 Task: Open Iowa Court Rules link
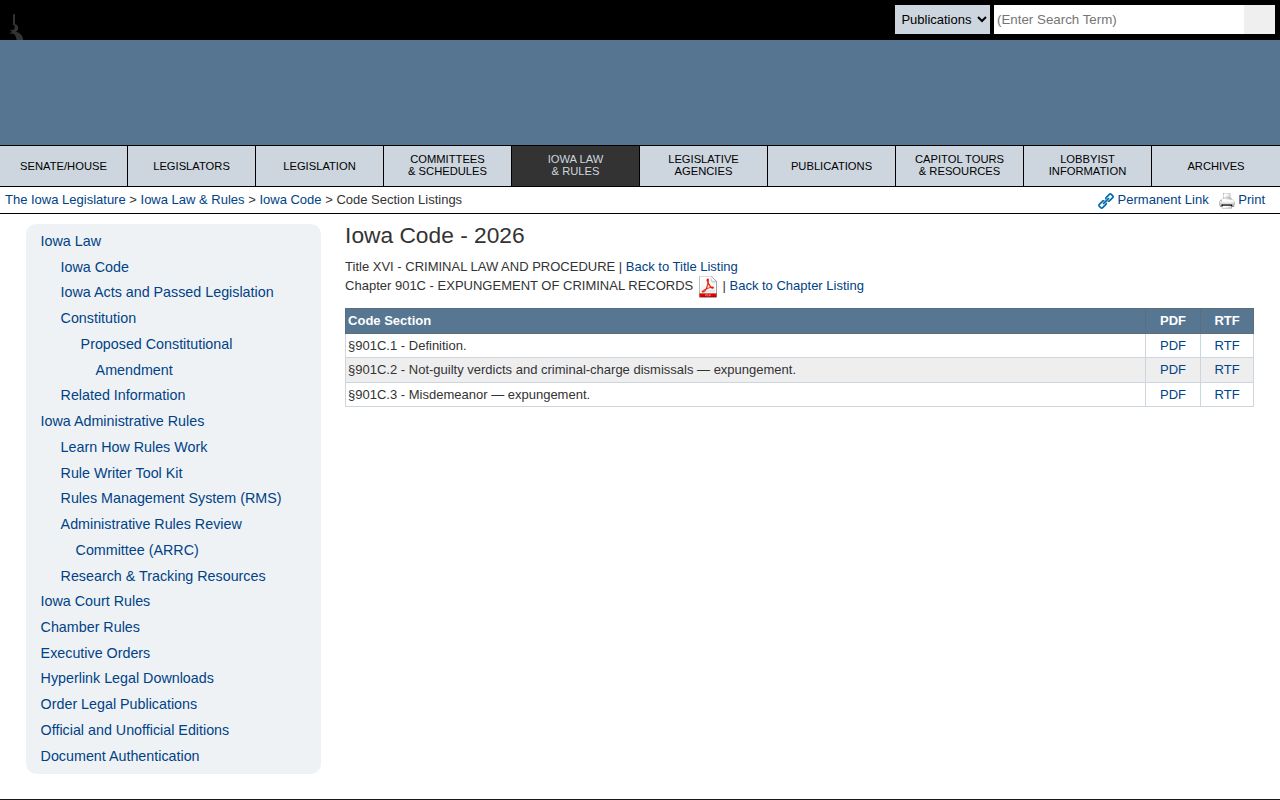(95, 601)
